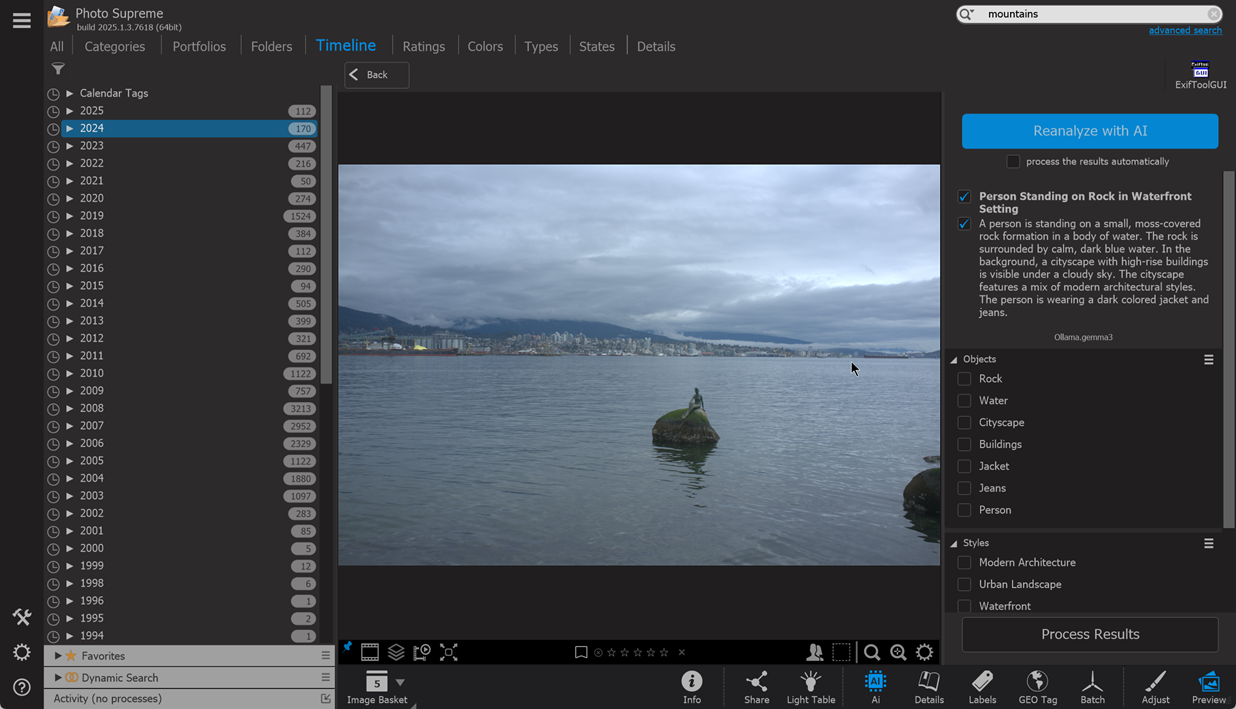
Task: Switch to the Folders tab
Action: [272, 46]
